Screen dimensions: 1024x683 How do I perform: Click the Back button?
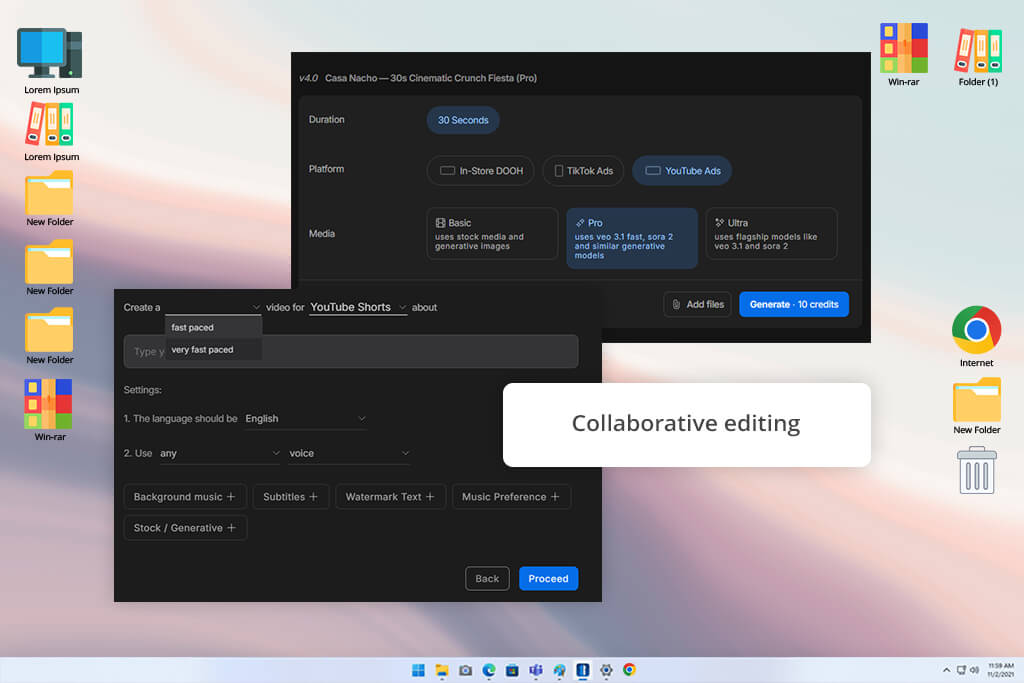tap(487, 579)
